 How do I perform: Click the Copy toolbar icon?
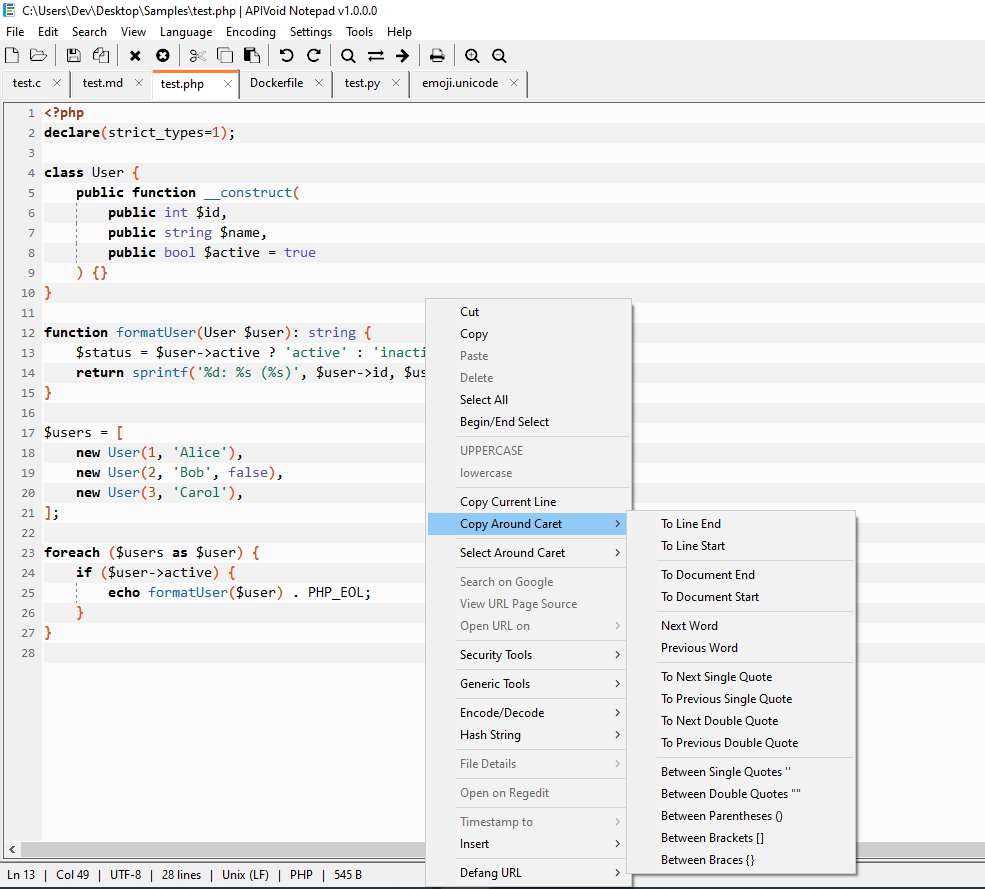[224, 55]
